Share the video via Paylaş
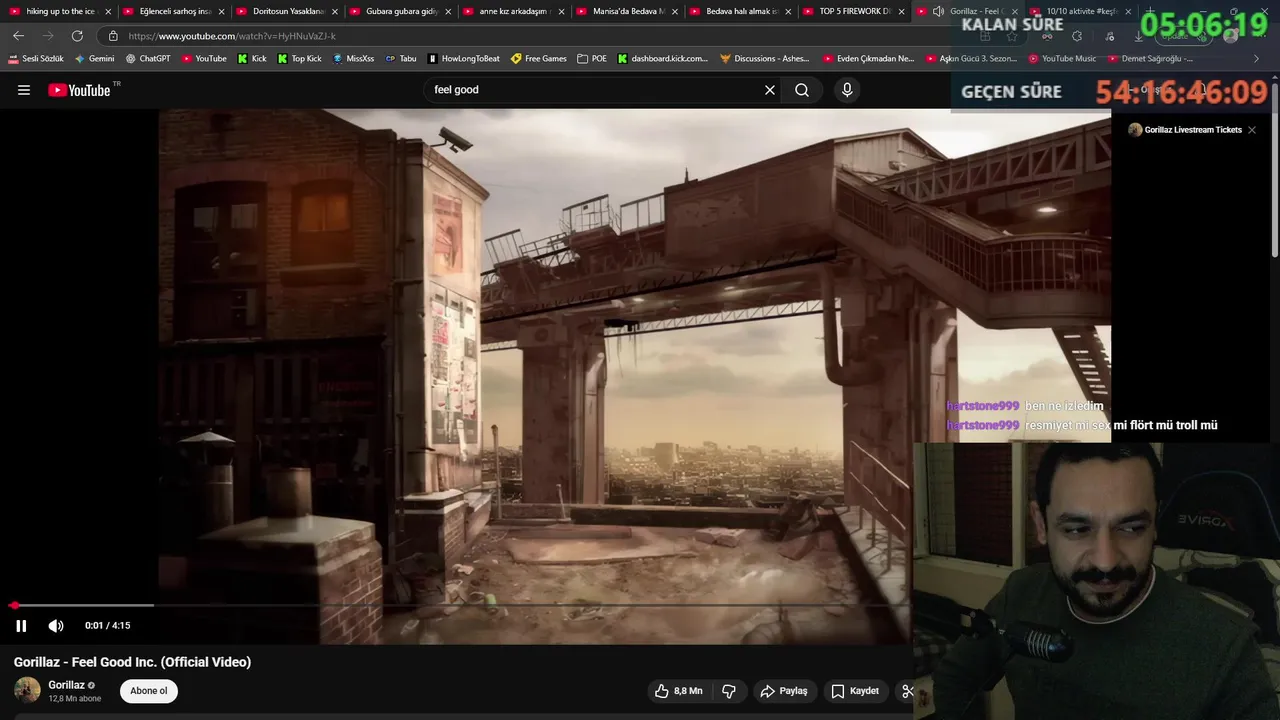 784,691
